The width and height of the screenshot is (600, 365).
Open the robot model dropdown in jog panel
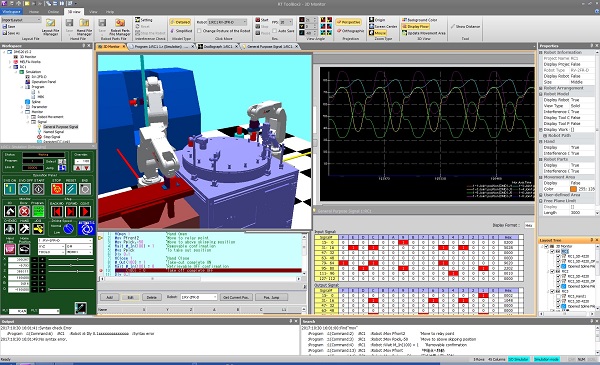point(65,241)
